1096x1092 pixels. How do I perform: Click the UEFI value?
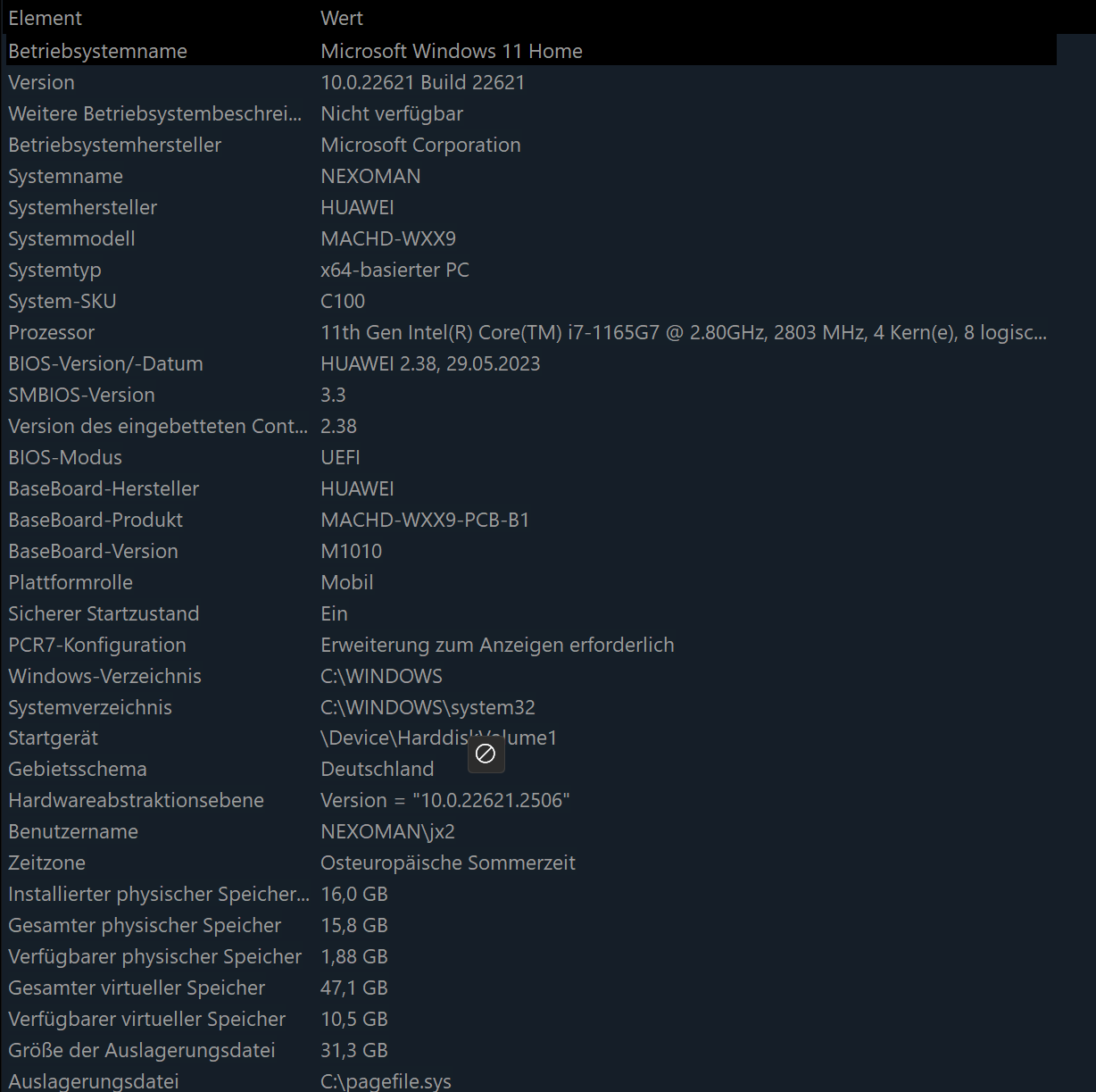340,457
